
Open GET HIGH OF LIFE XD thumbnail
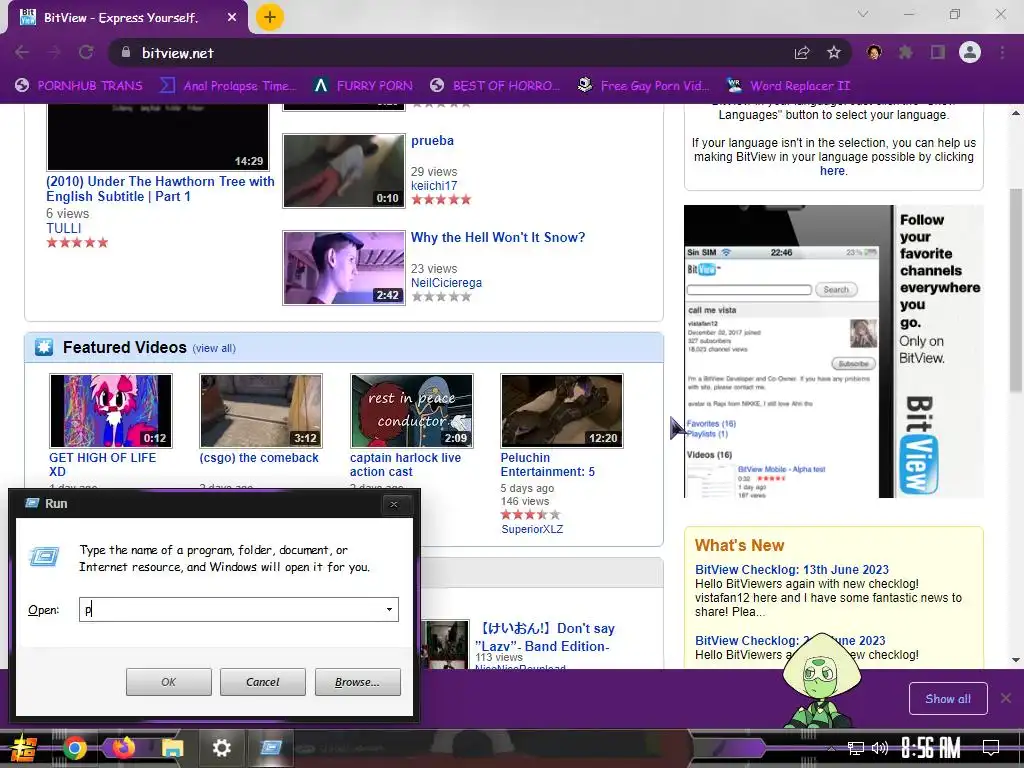(x=111, y=411)
